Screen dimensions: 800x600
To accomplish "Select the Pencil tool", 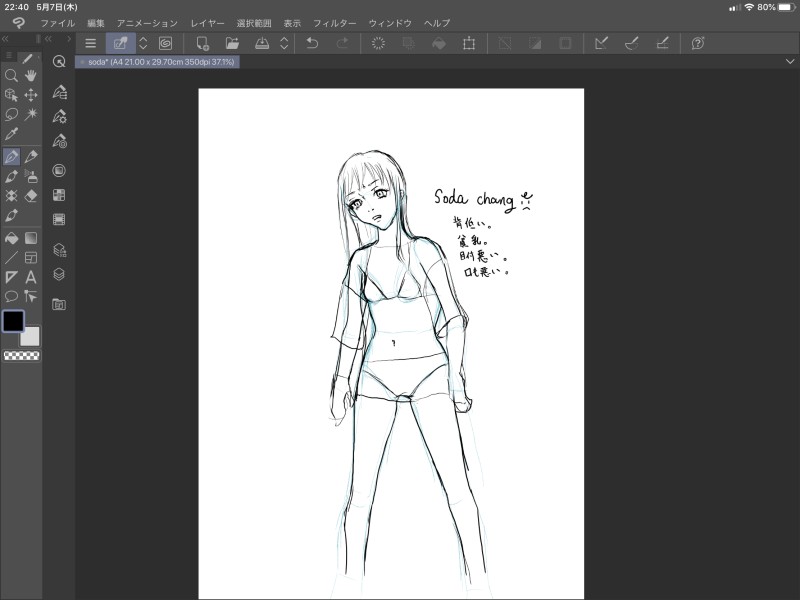I will pyautogui.click(x=31, y=157).
